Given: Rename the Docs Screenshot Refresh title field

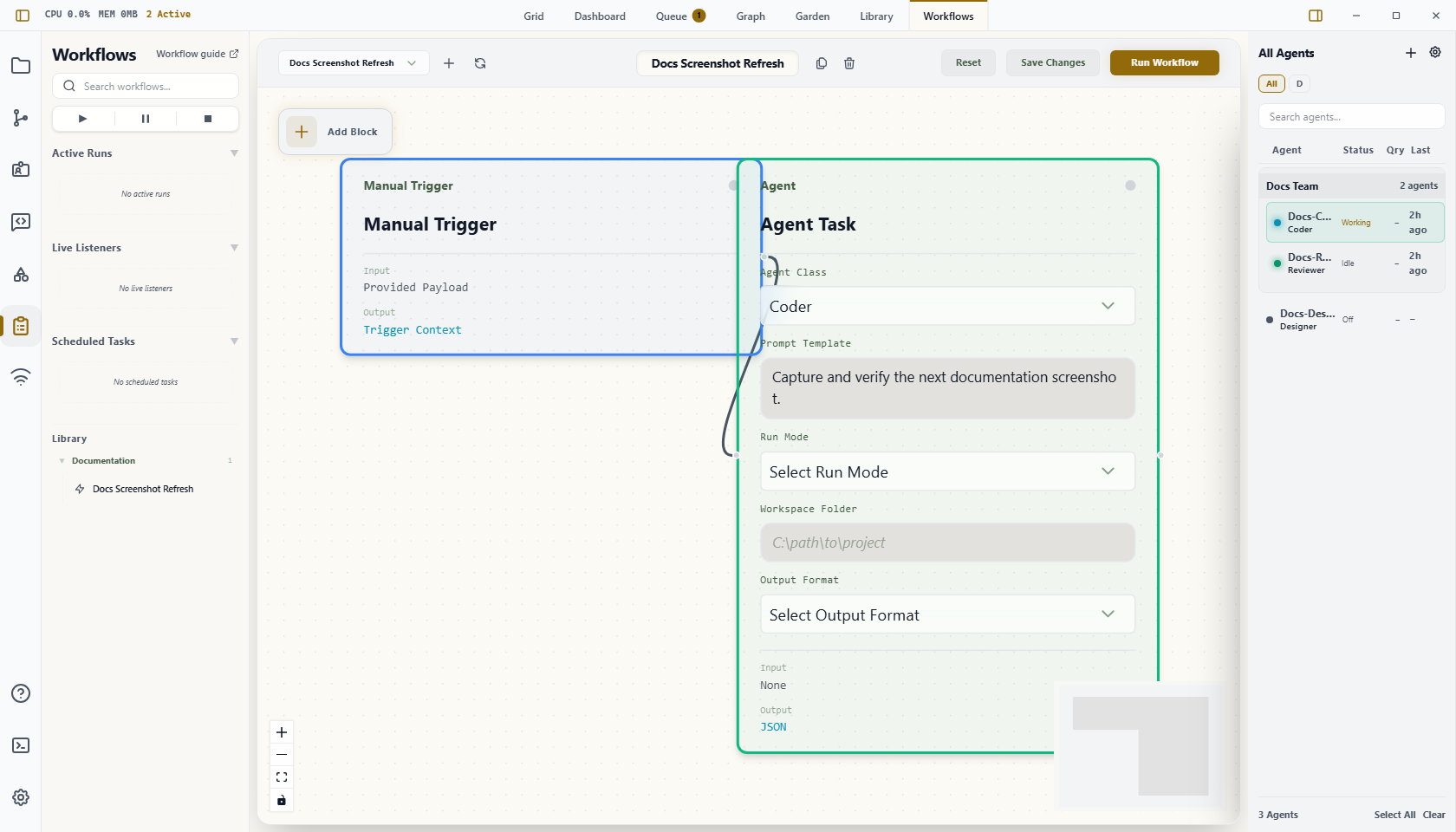Looking at the screenshot, I should pyautogui.click(x=718, y=63).
